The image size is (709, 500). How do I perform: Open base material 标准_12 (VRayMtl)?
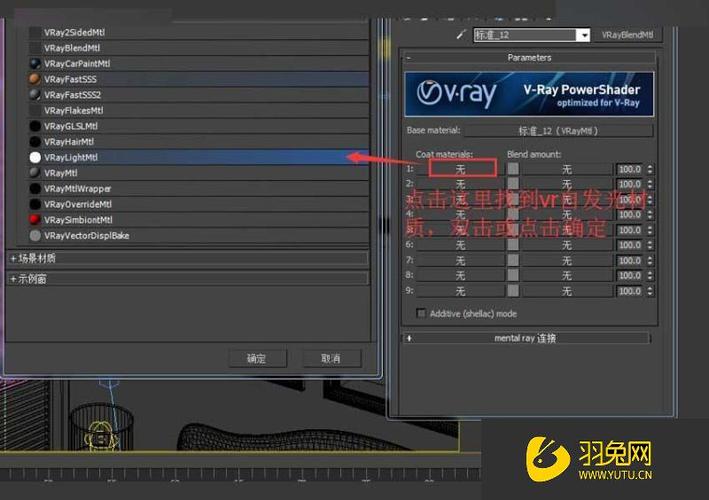(x=558, y=131)
